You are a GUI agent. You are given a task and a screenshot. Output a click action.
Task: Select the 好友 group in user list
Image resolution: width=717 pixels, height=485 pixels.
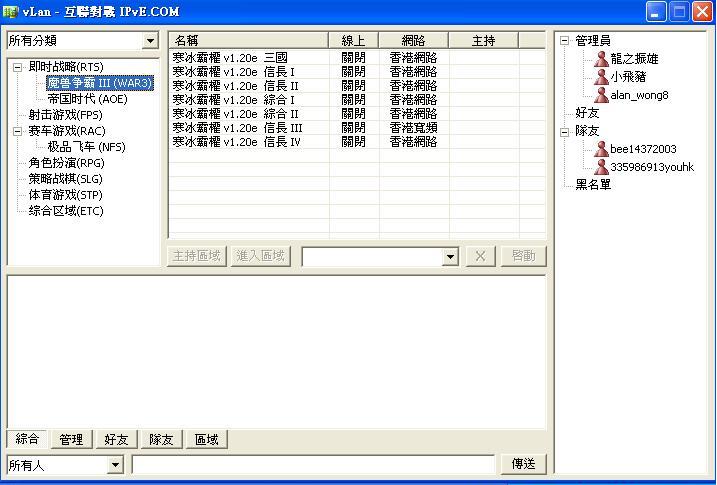pyautogui.click(x=587, y=113)
